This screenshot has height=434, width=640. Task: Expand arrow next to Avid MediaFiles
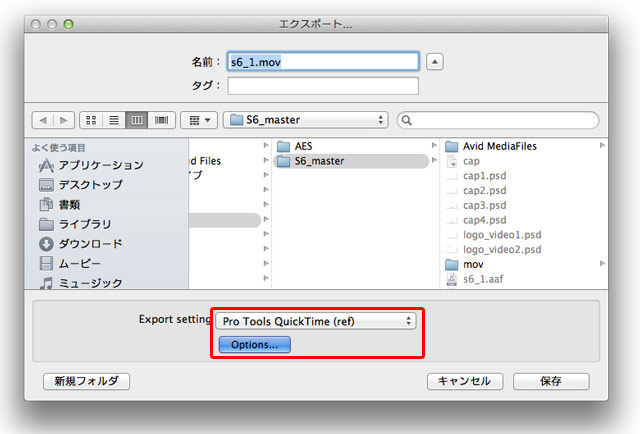pyautogui.click(x=602, y=145)
